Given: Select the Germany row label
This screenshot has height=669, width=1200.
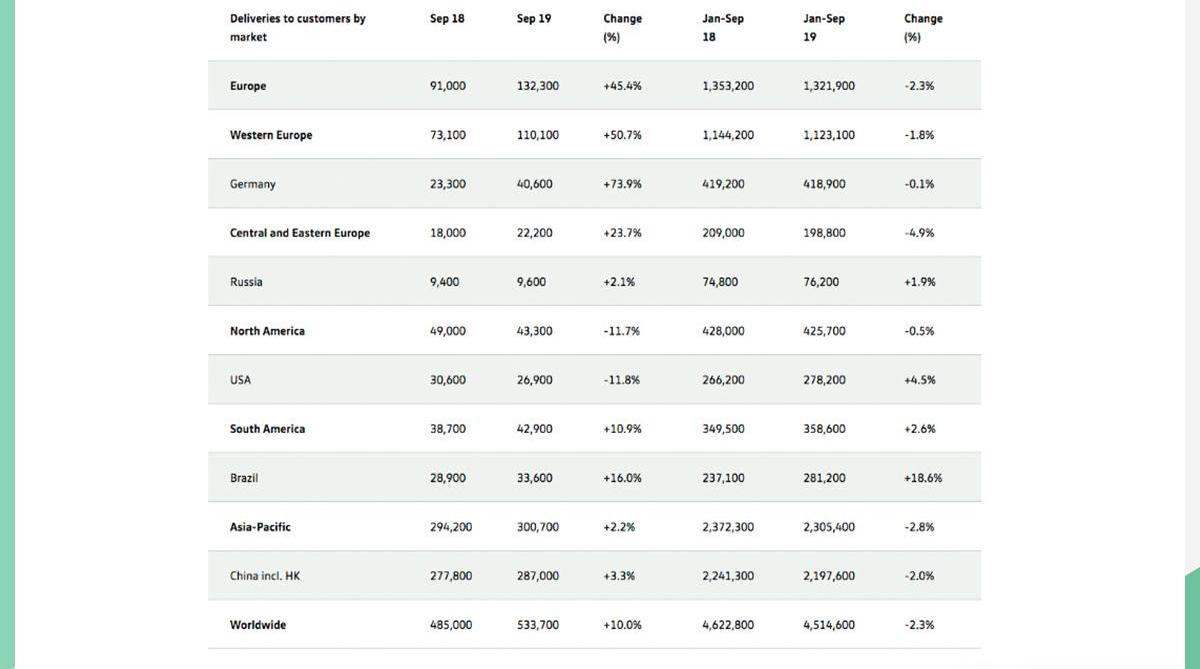Looking at the screenshot, I should tap(253, 184).
